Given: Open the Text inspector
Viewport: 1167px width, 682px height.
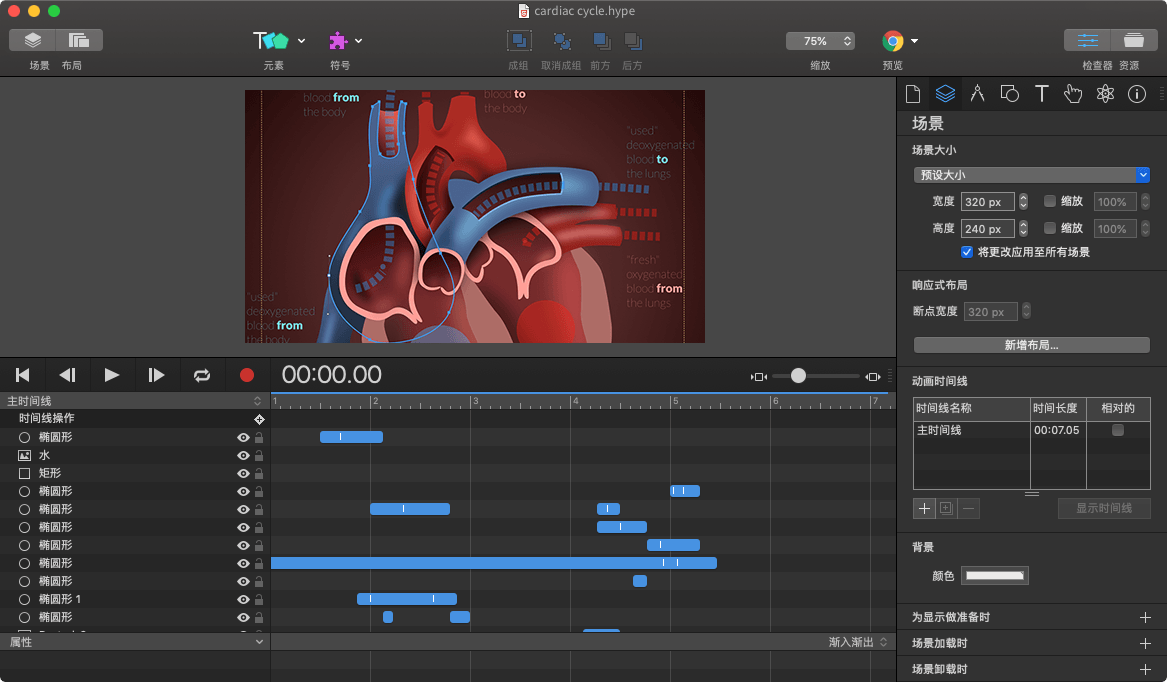Looking at the screenshot, I should pos(1041,93).
